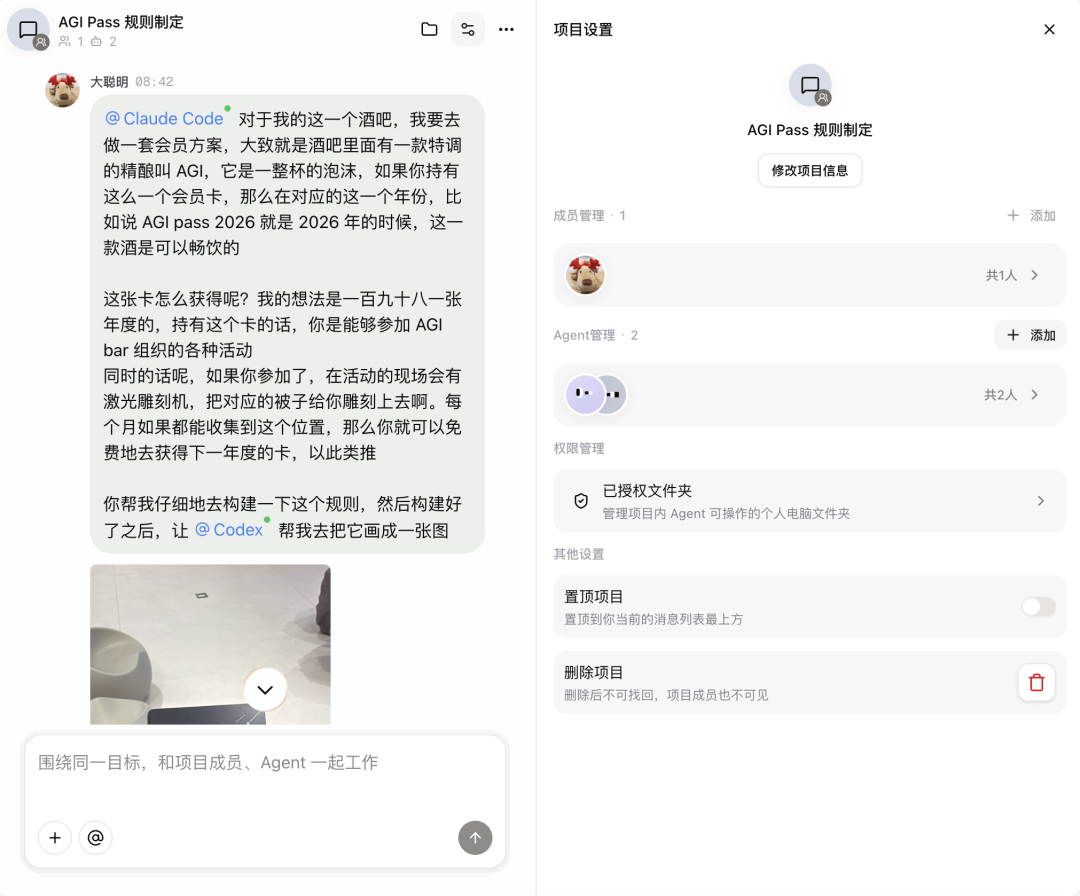Click 添加 next to Agent管理
The width and height of the screenshot is (1080, 896).
pyautogui.click(x=1030, y=335)
